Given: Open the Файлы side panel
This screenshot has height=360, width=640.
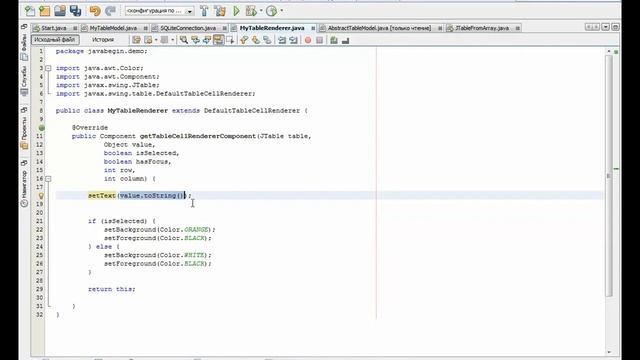Looking at the screenshot, I should [x=24, y=47].
